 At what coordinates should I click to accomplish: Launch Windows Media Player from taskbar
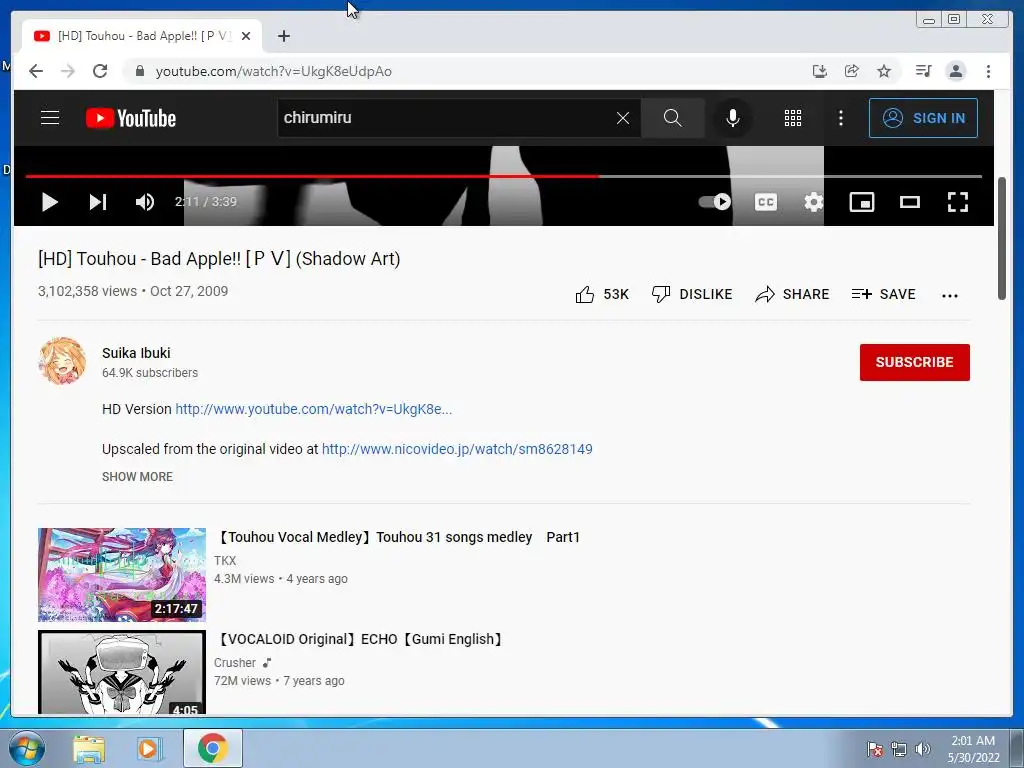click(x=148, y=749)
